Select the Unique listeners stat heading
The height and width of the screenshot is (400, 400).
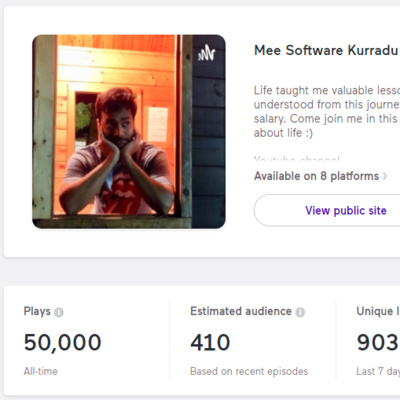[x=378, y=311]
